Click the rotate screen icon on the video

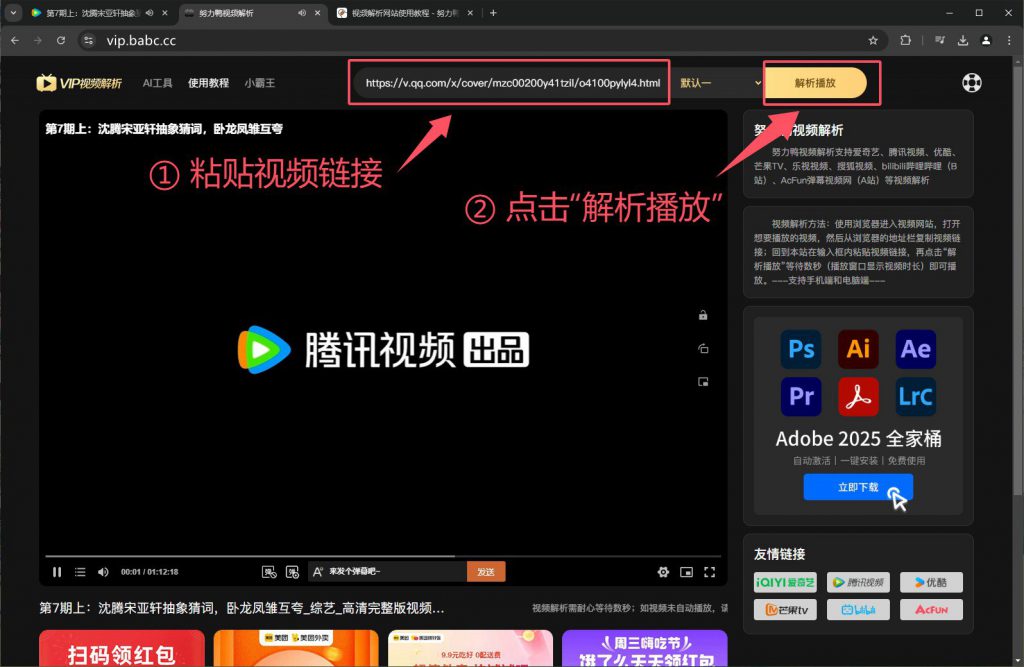(x=703, y=349)
